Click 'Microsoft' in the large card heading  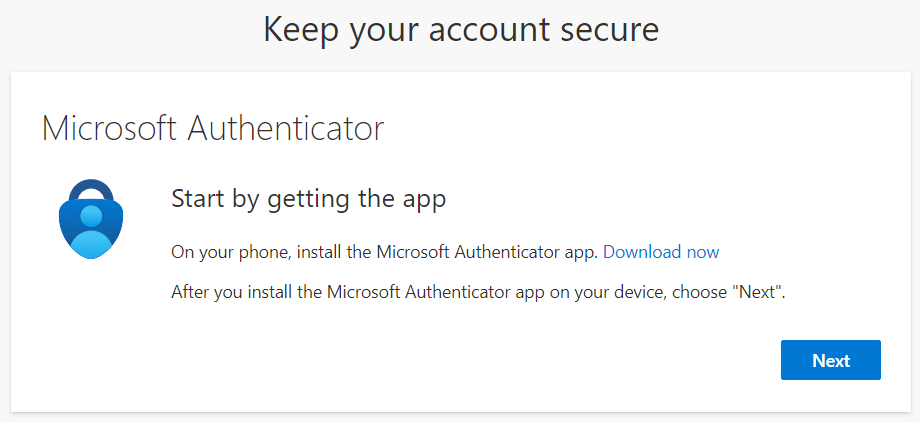pyautogui.click(x=109, y=129)
